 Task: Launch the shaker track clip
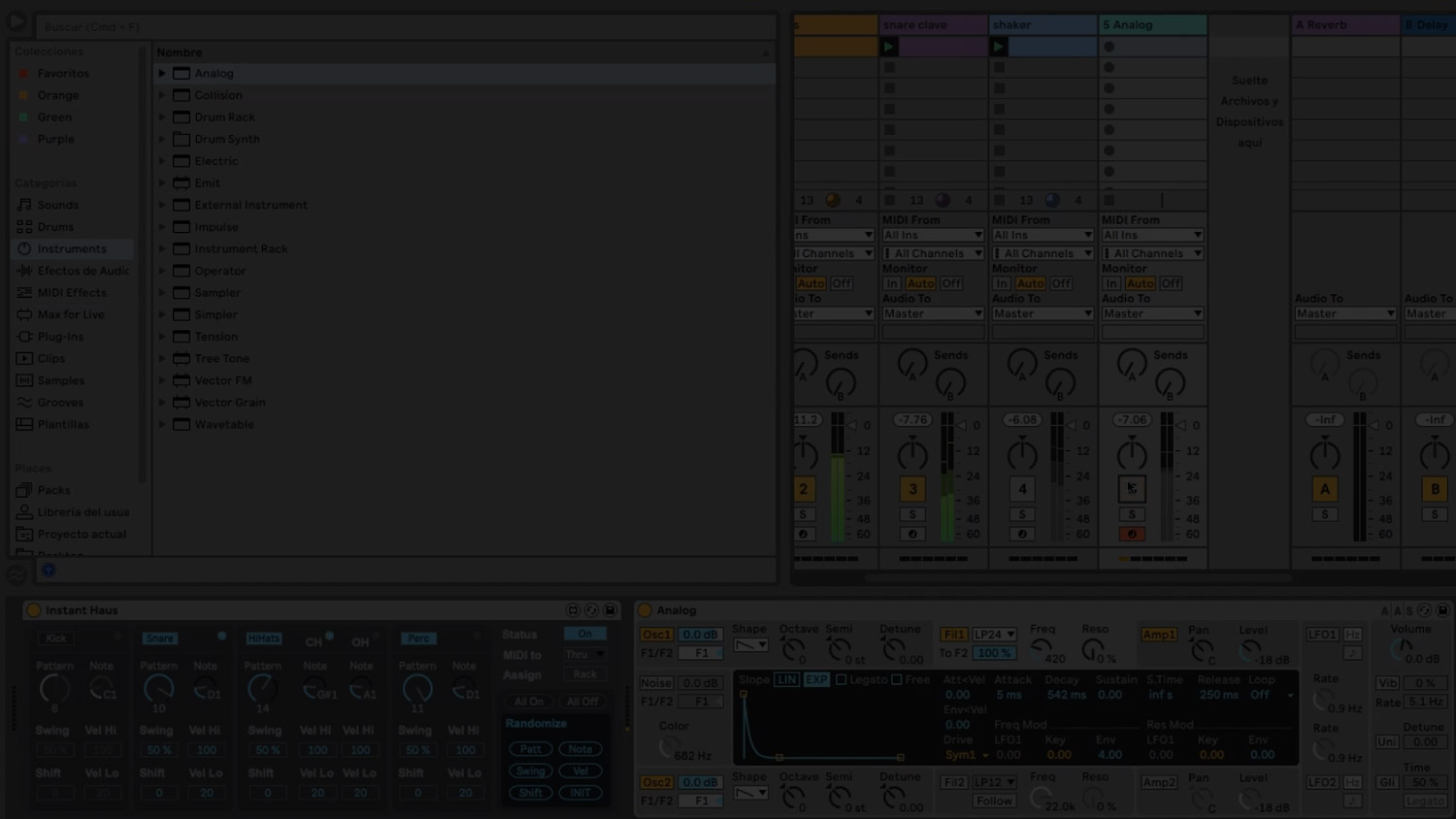click(x=998, y=46)
